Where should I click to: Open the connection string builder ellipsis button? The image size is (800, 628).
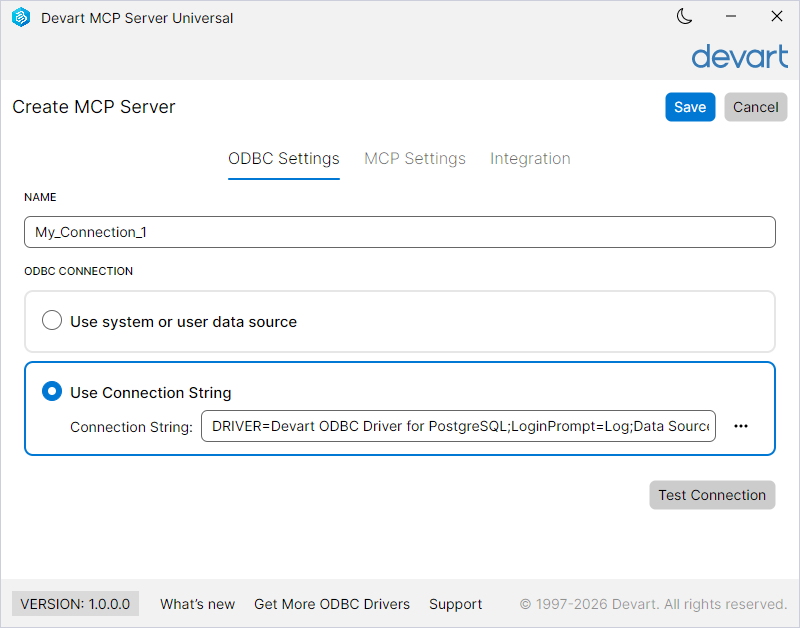tap(741, 426)
